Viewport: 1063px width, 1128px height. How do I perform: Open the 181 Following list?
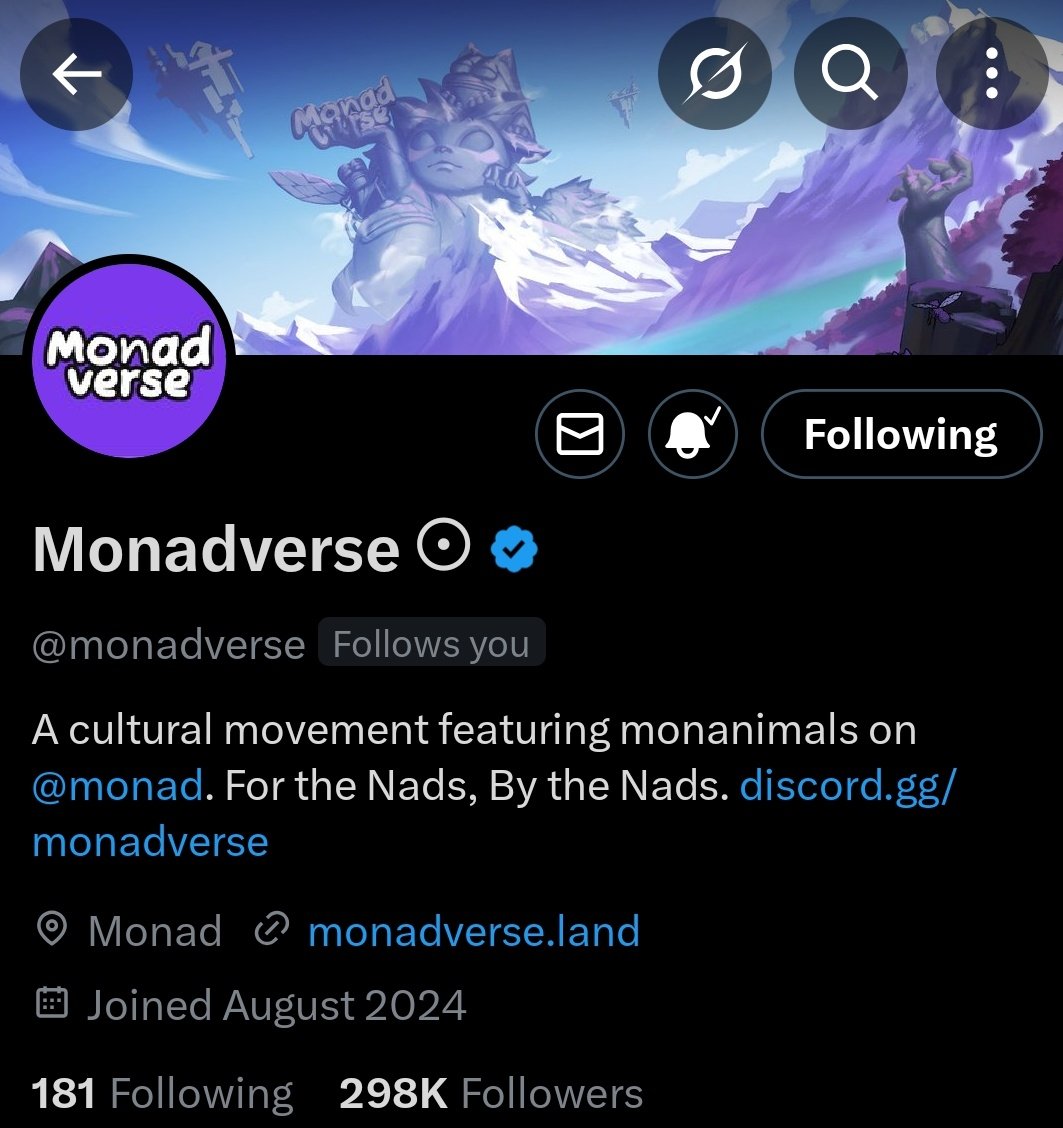click(x=163, y=1093)
